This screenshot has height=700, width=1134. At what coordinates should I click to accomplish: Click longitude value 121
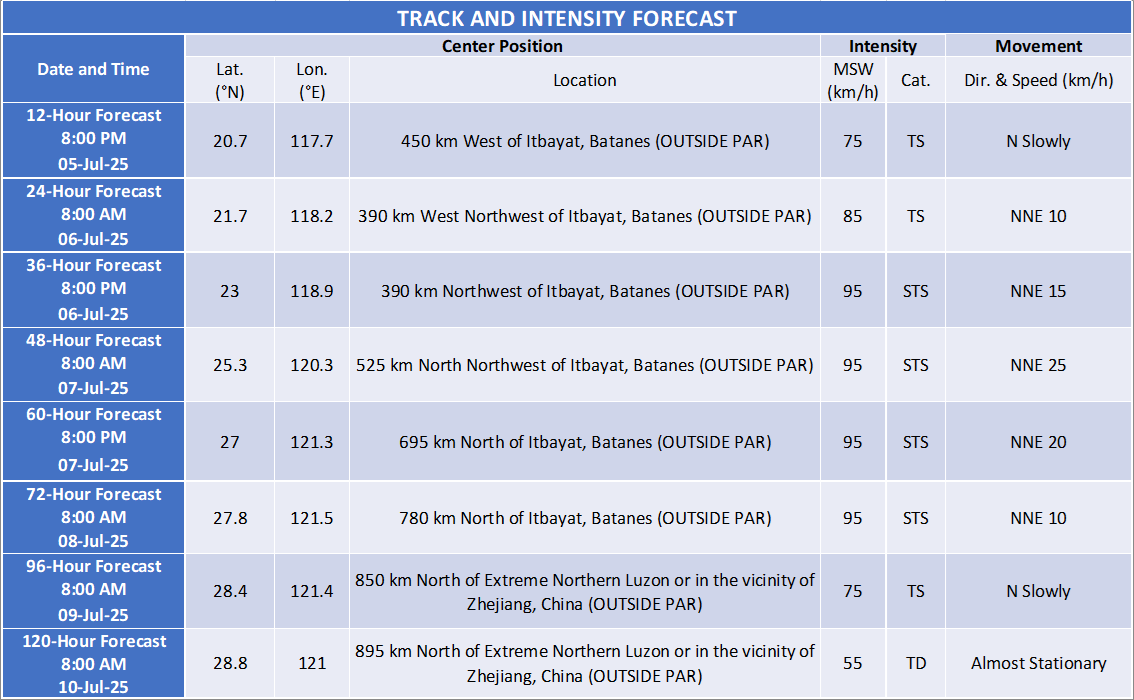click(x=312, y=663)
